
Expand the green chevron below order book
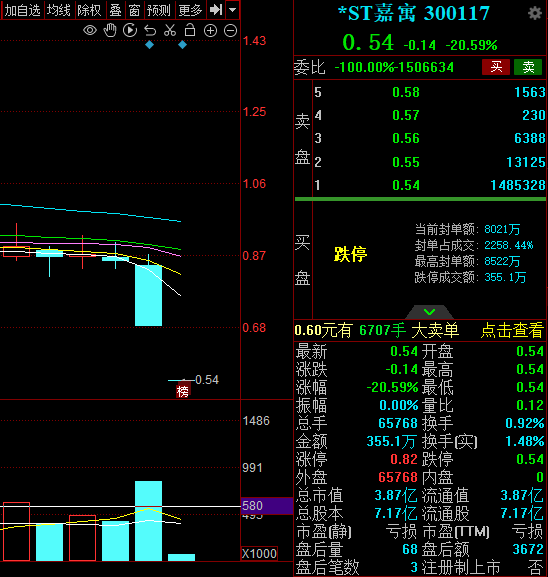(429, 312)
